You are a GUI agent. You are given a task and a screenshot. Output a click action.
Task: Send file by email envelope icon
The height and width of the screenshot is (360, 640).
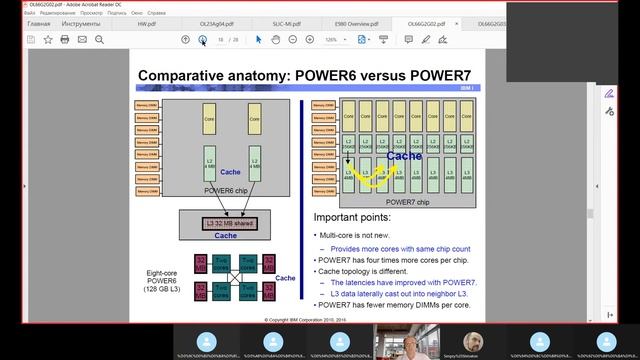click(x=82, y=40)
